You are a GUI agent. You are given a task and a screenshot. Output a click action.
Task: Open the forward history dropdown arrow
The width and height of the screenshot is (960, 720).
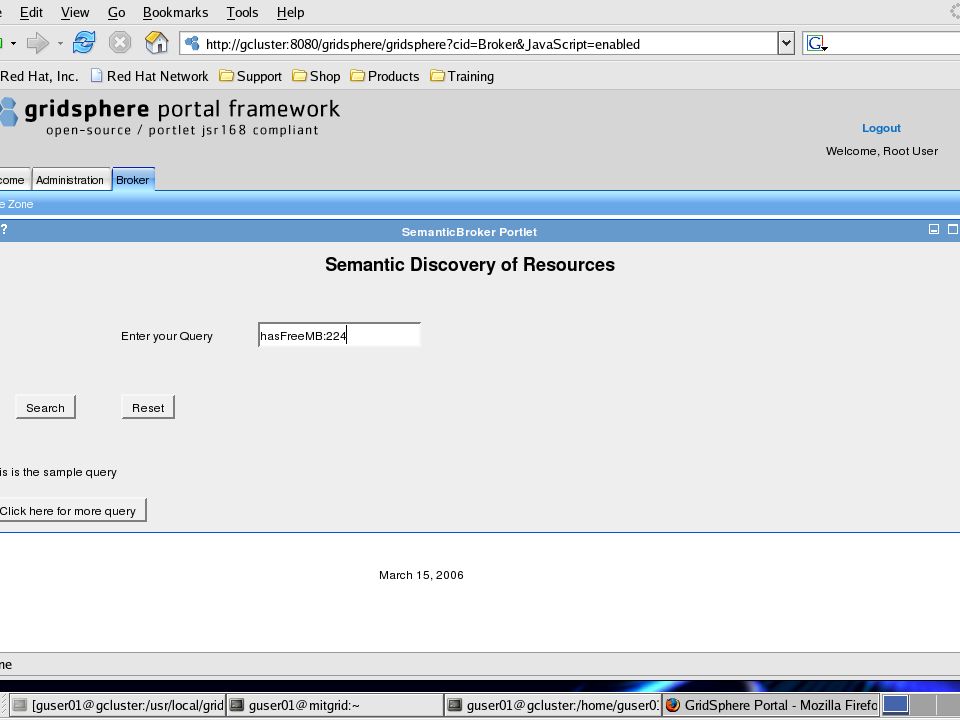click(60, 43)
